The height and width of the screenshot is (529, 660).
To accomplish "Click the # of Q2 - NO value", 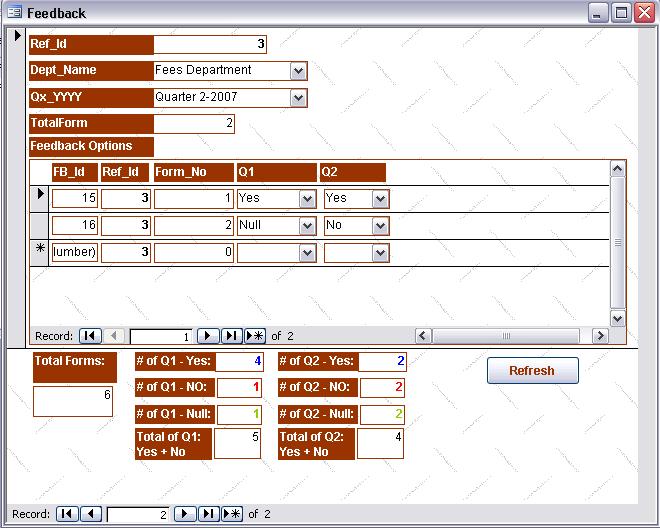I will click(x=382, y=388).
